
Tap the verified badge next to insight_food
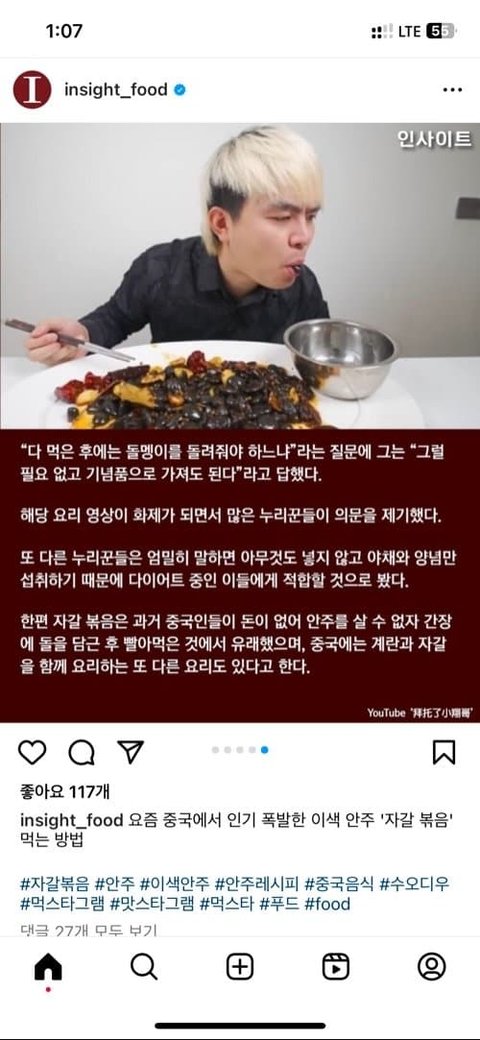pyautogui.click(x=179, y=90)
